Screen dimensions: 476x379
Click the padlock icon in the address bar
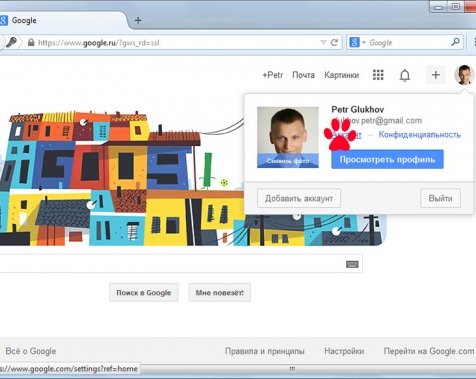point(31,42)
